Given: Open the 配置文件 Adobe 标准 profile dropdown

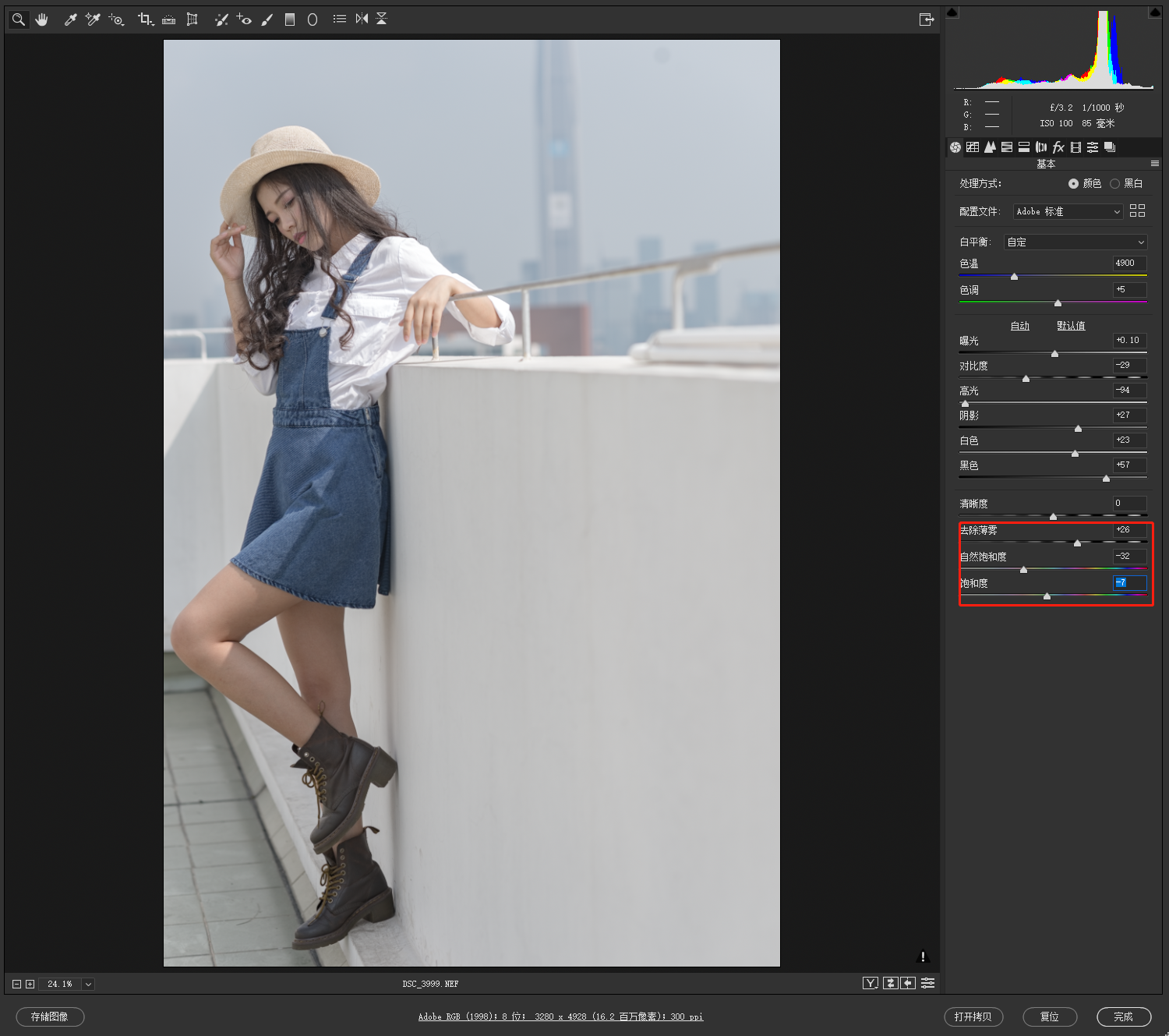Looking at the screenshot, I should point(1068,212).
